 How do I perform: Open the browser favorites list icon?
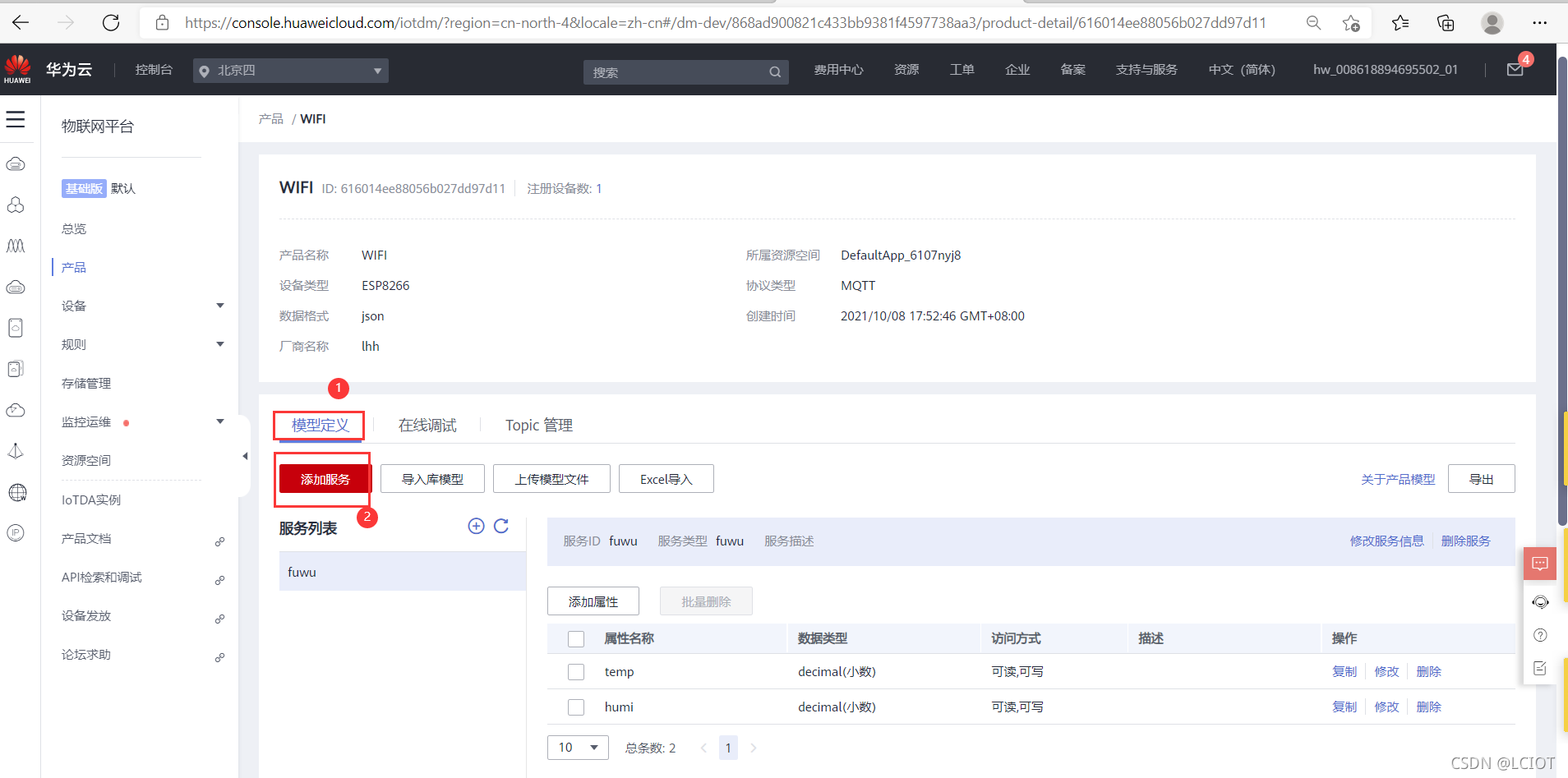(x=1400, y=23)
